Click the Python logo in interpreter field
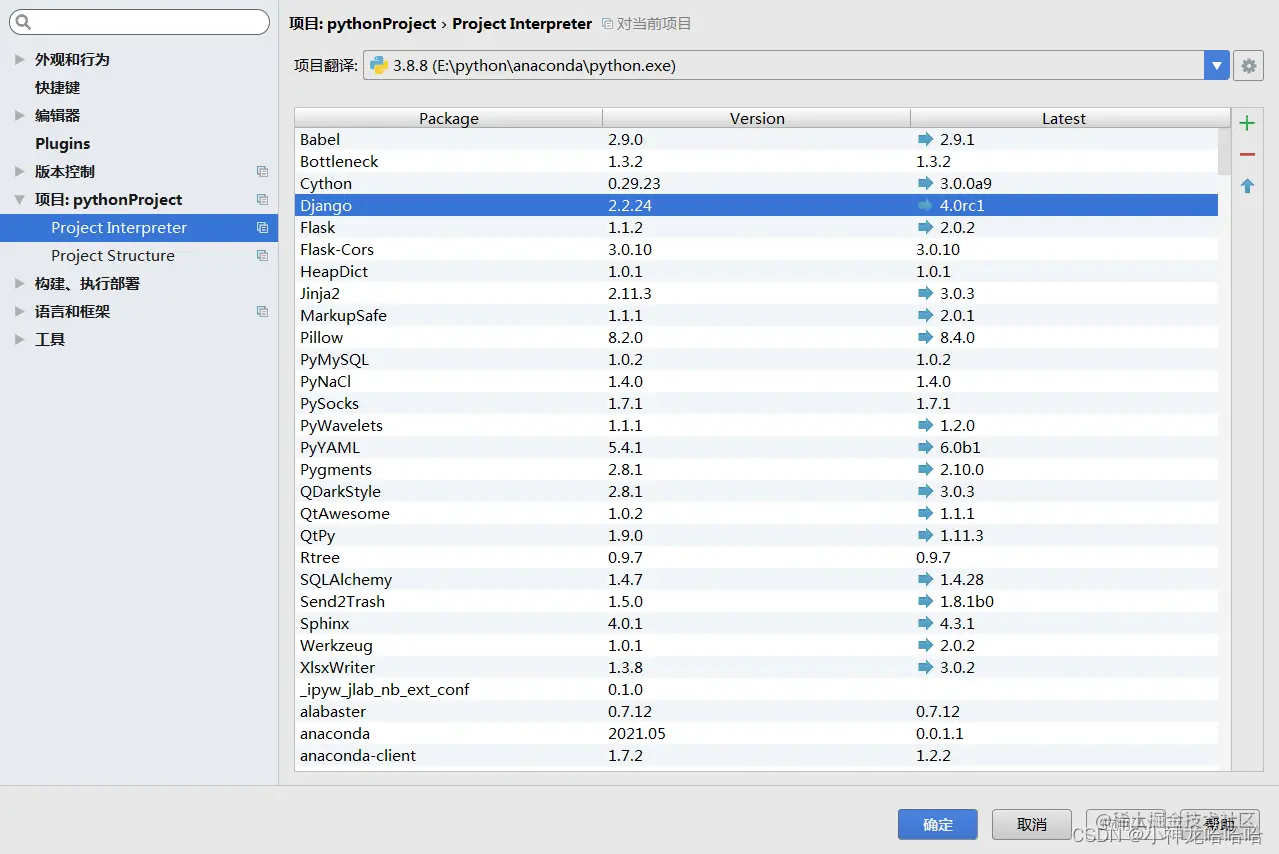 (x=379, y=66)
